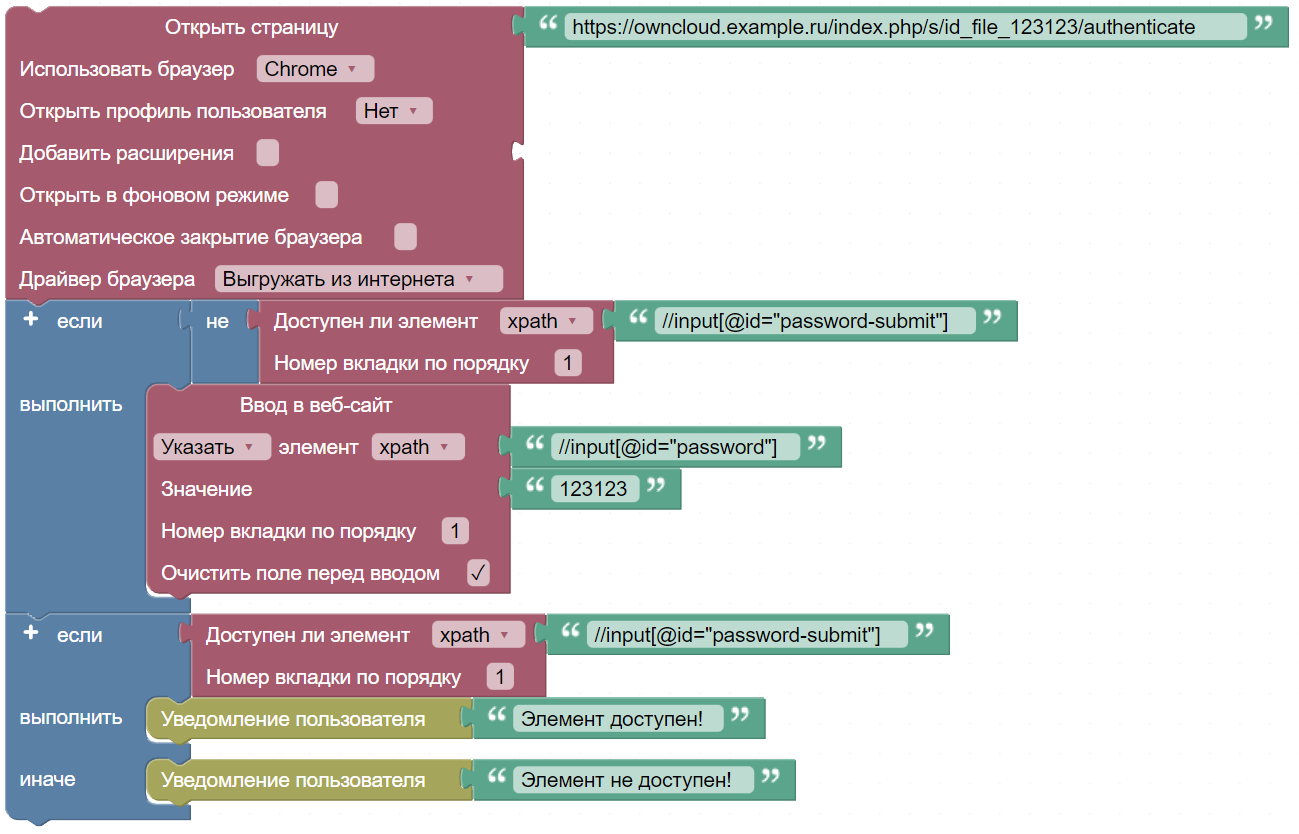Edit tab number field in 'не' condition block
This screenshot has width=1299, height=834.
[567, 363]
